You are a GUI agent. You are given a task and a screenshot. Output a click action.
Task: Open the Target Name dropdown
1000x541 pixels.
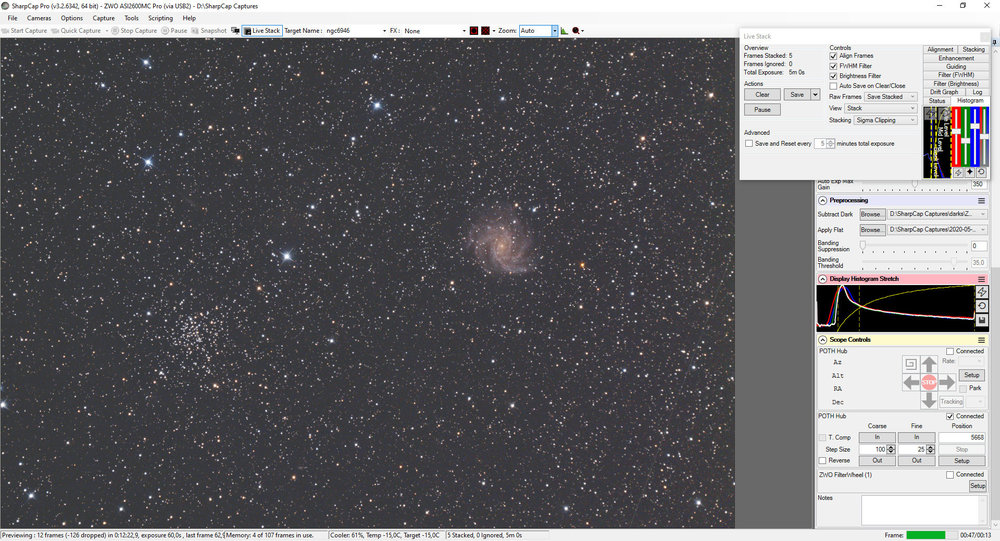pyautogui.click(x=384, y=31)
